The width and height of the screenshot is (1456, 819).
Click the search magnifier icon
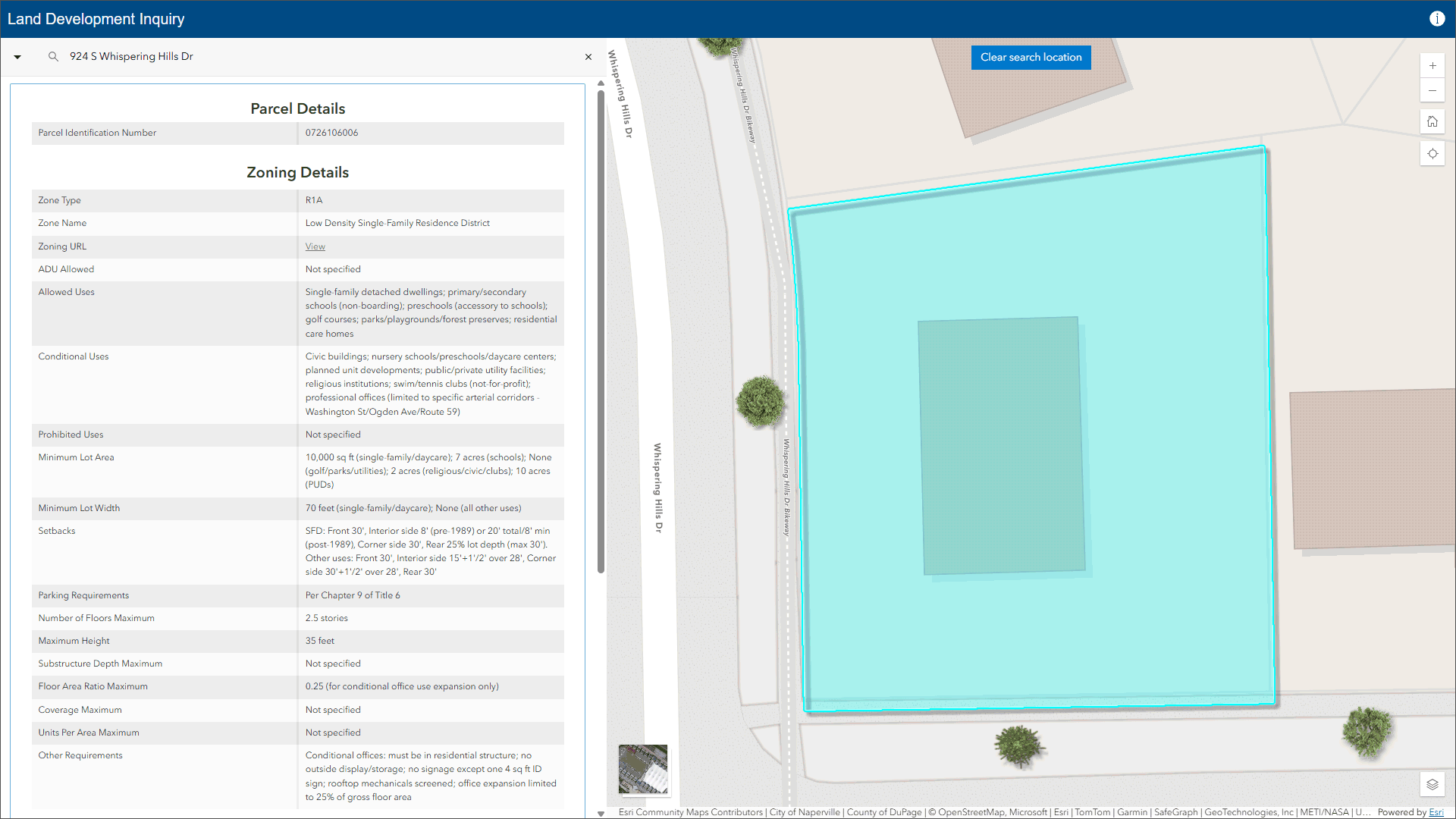[x=53, y=57]
